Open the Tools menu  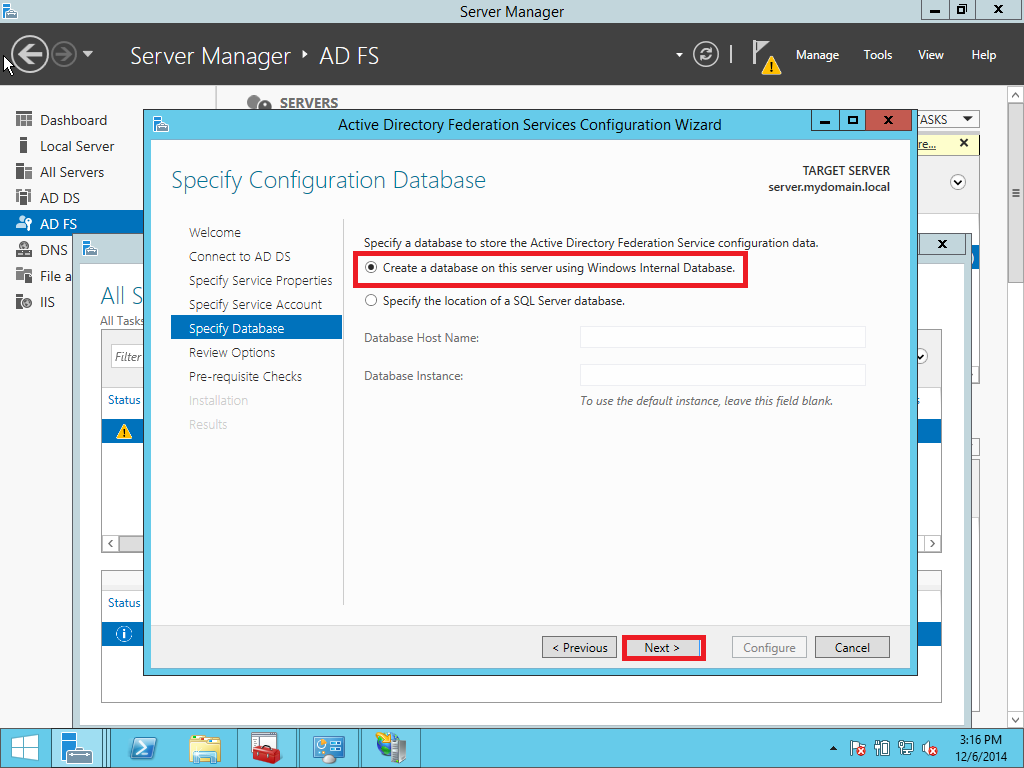click(877, 55)
